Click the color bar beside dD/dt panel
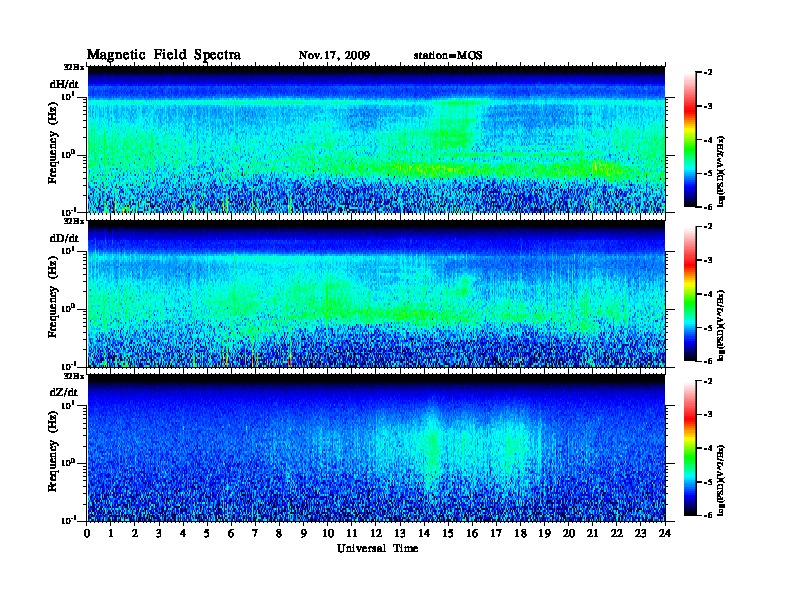This screenshot has height=612, width=792. 690,293
